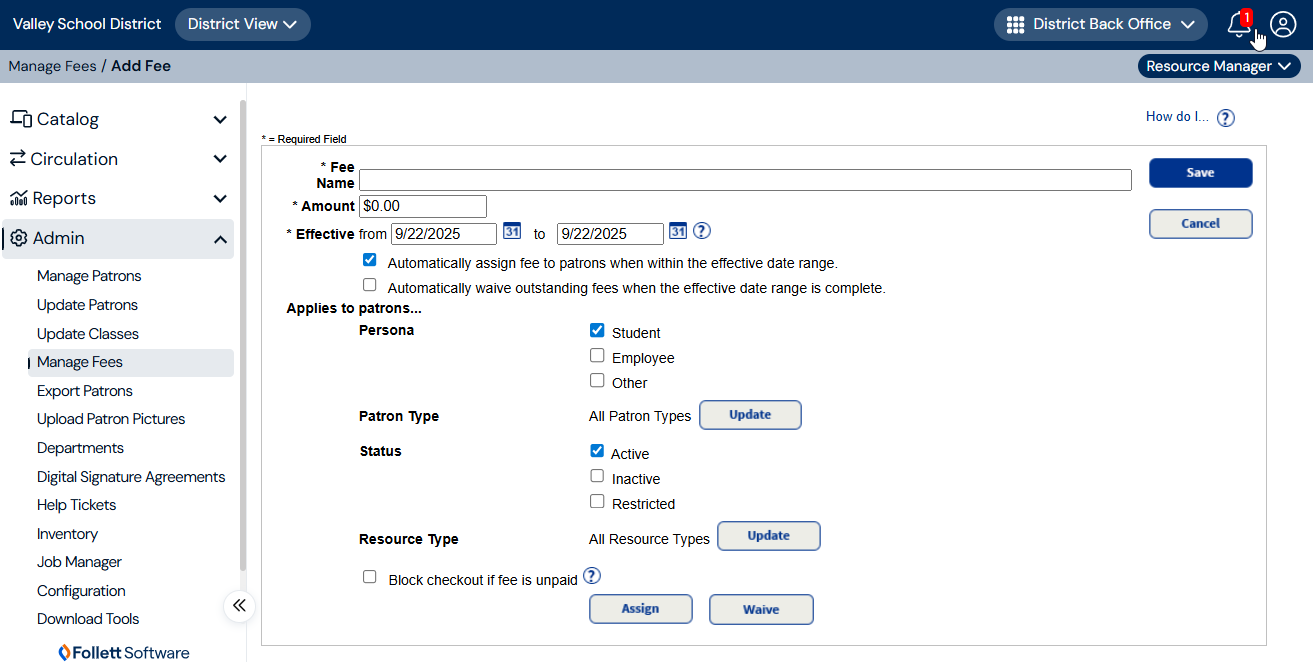The image size is (1313, 662).
Task: Click the Fee Name text field
Action: pos(745,180)
